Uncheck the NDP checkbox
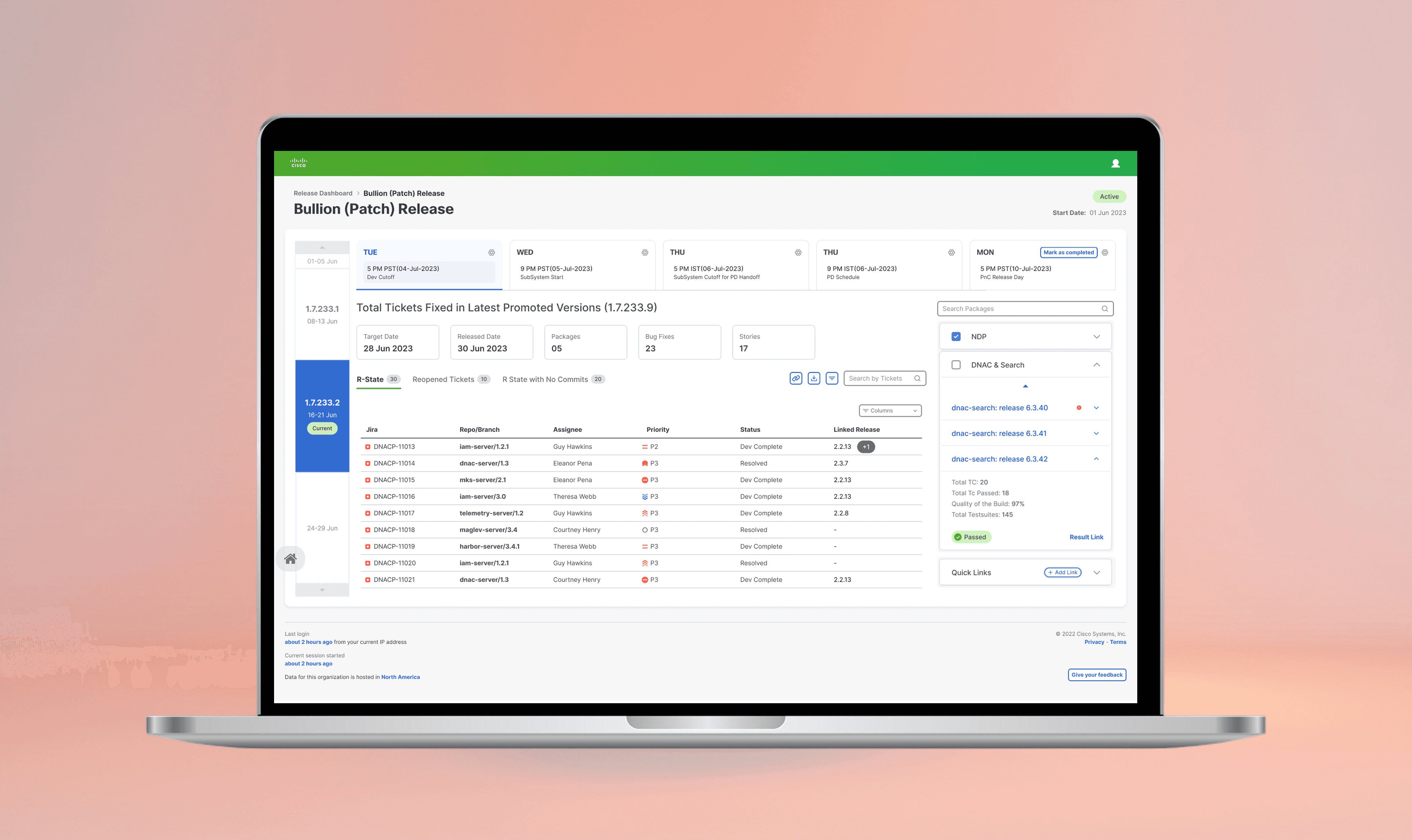 956,336
